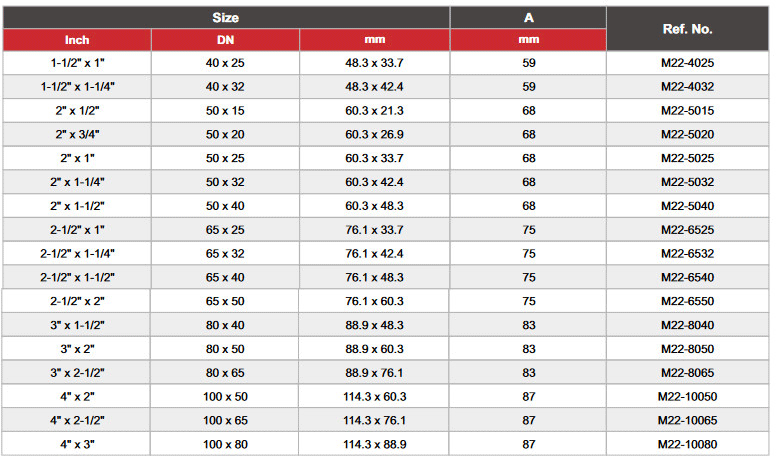Select DN value 80 x 40
Screen dimensions: 780x468
pyautogui.click(x=225, y=325)
